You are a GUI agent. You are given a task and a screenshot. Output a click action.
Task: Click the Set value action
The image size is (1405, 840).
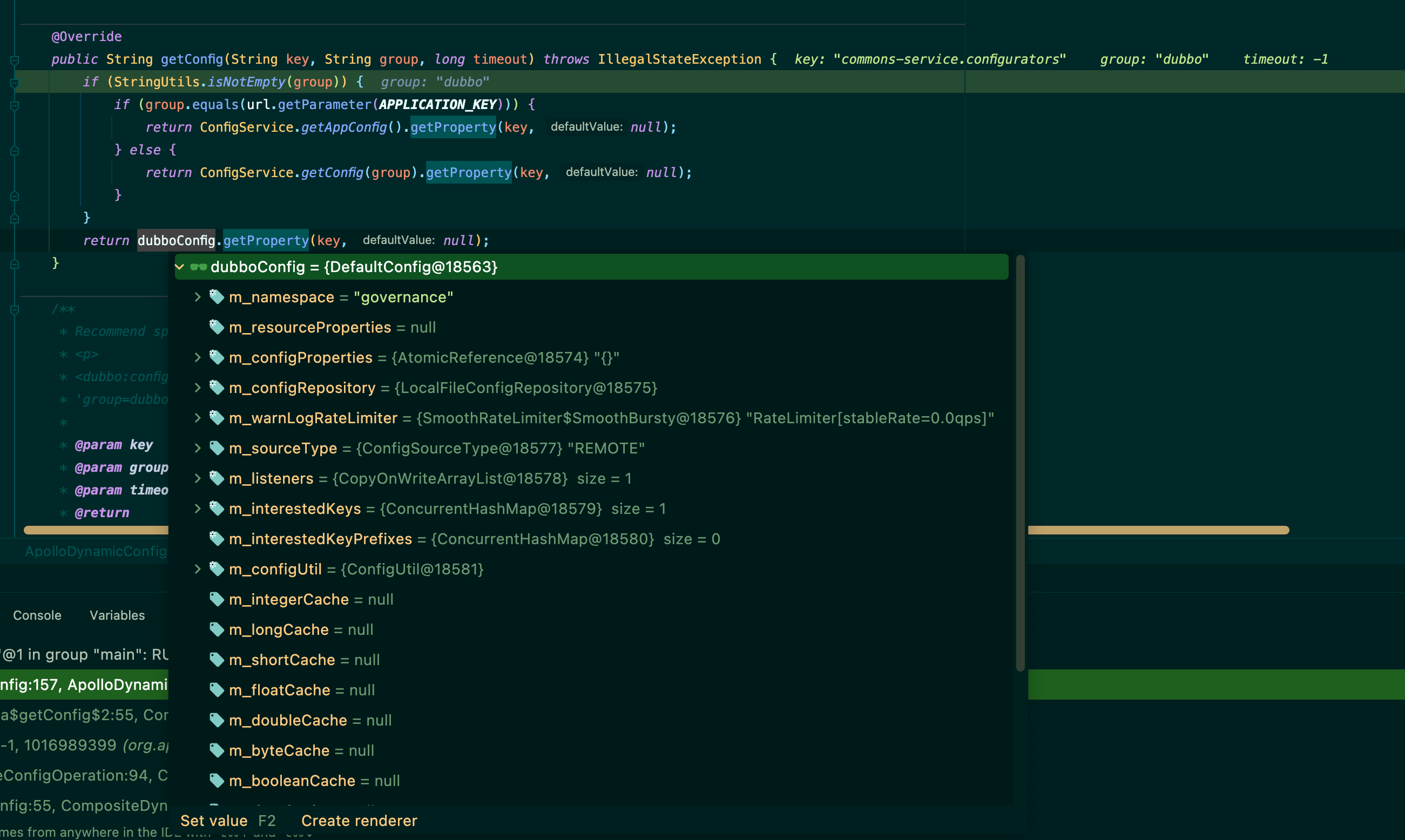coord(214,821)
